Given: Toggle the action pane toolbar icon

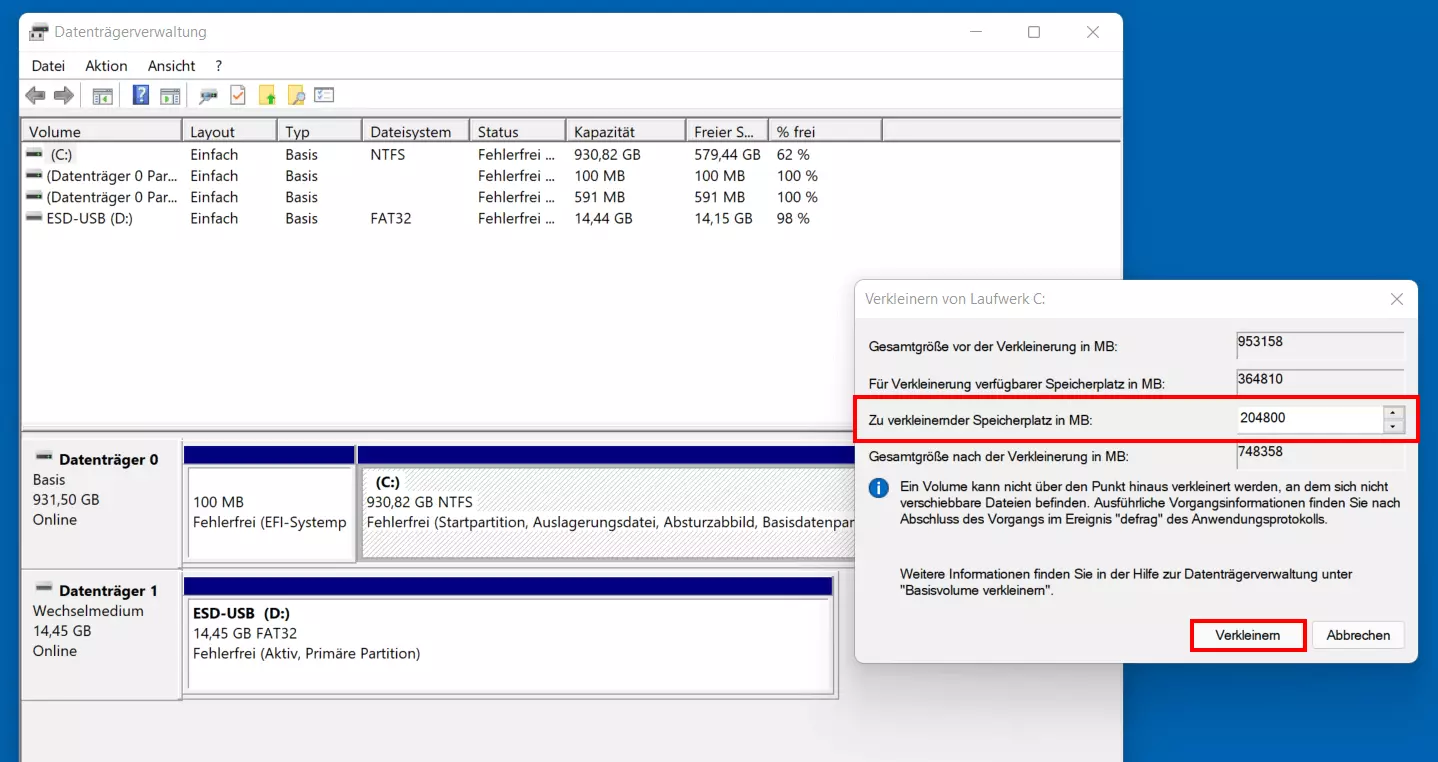Looking at the screenshot, I should tap(170, 96).
